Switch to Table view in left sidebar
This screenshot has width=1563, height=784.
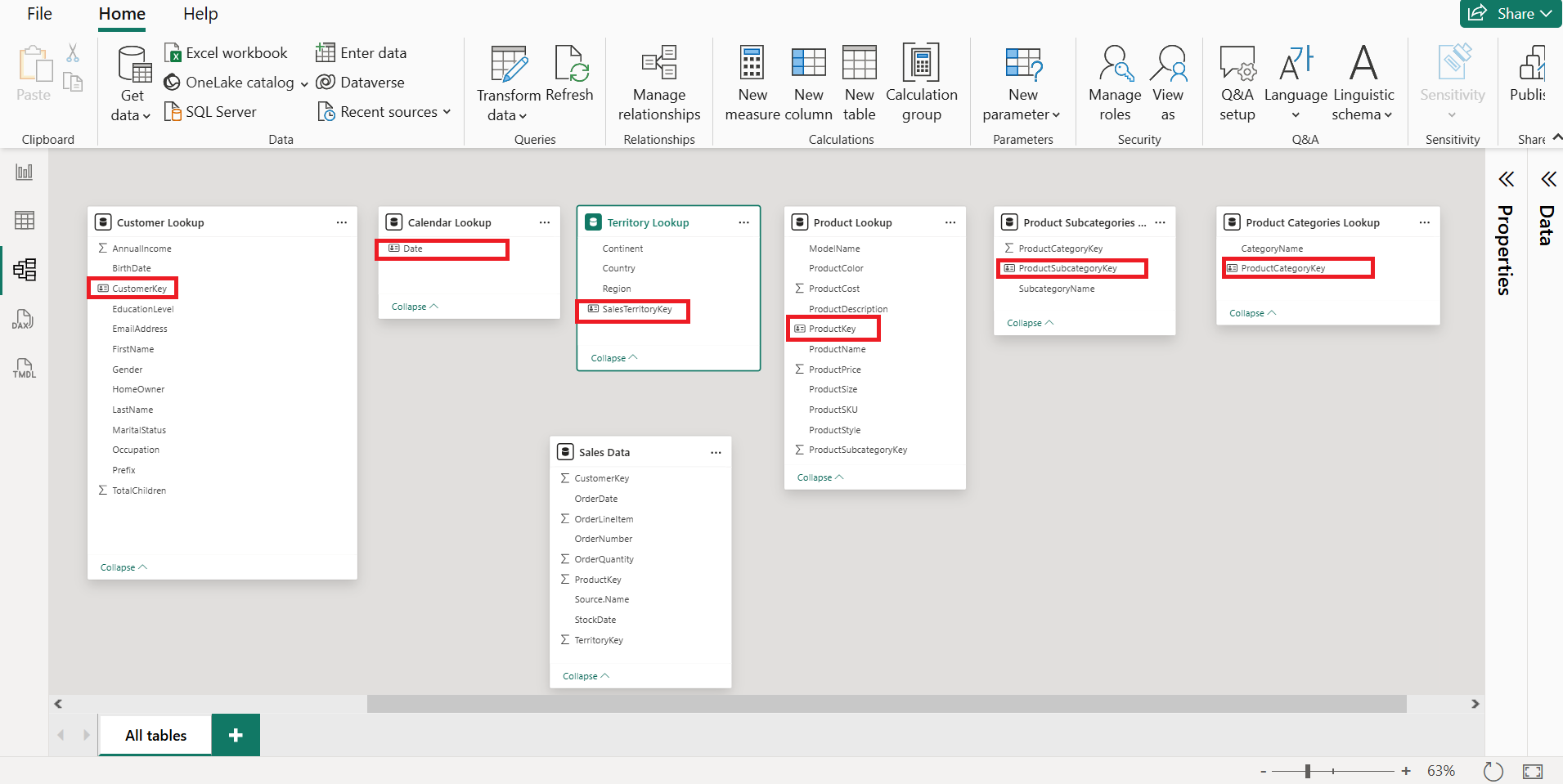tap(25, 220)
